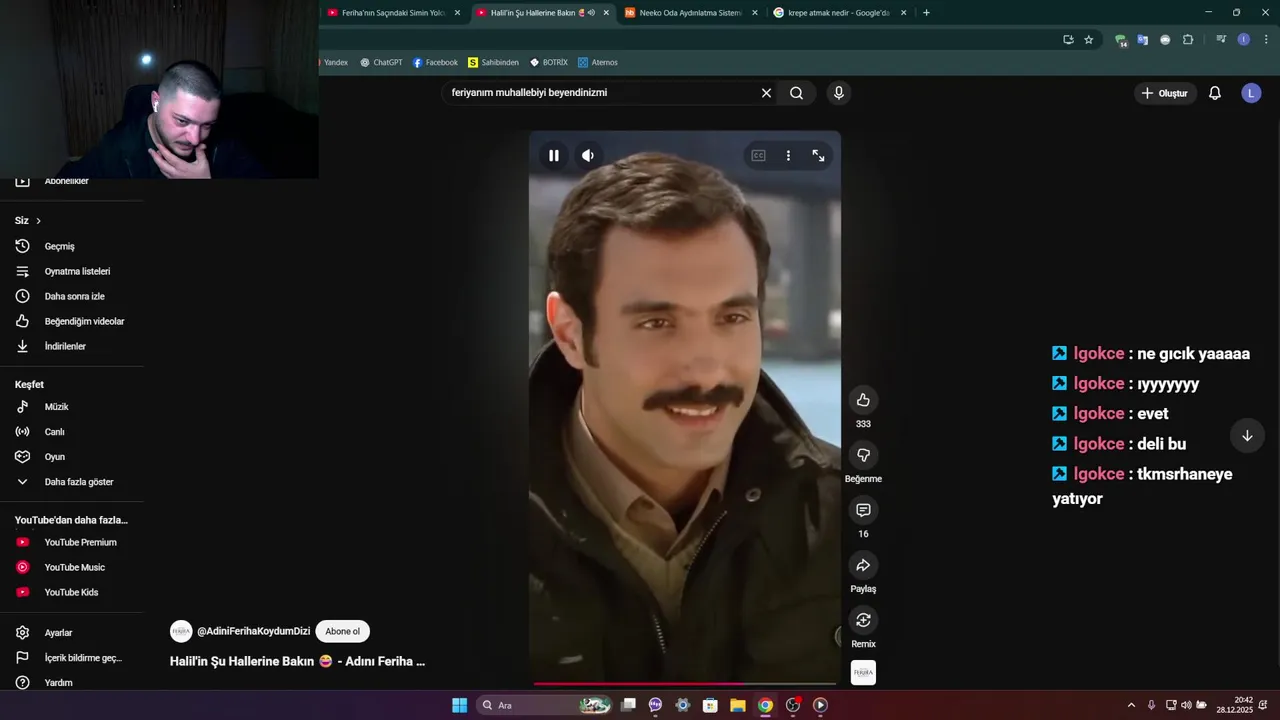Open the Feriha sound thumbnail

863,673
